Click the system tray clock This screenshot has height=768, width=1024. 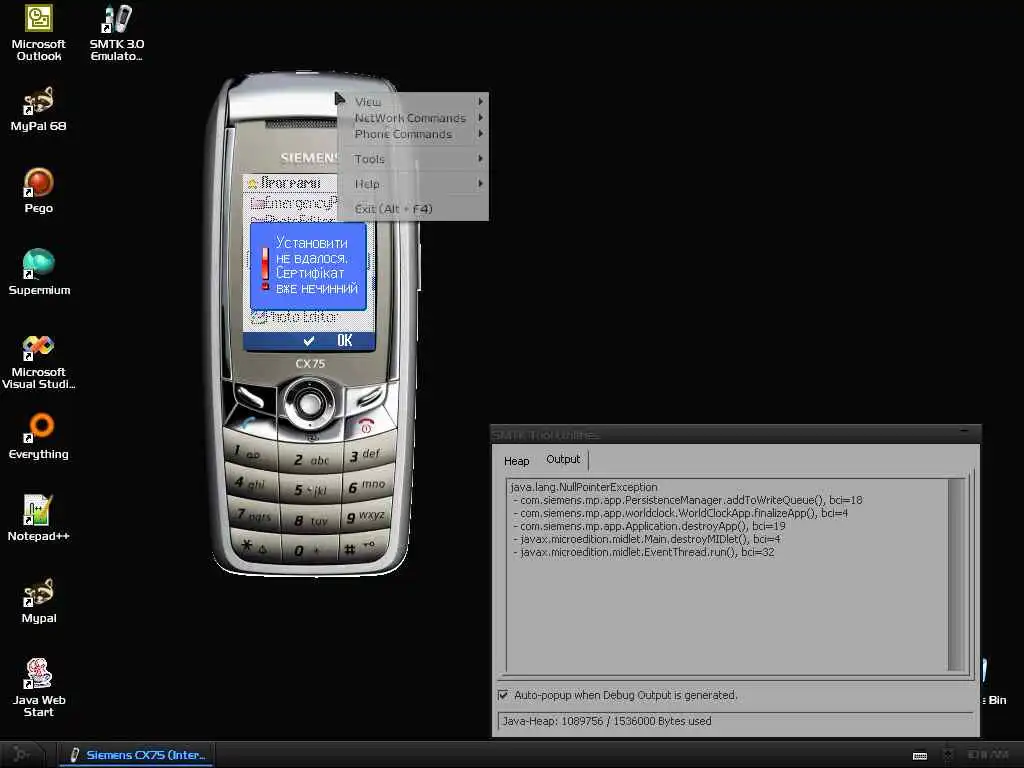[987, 755]
